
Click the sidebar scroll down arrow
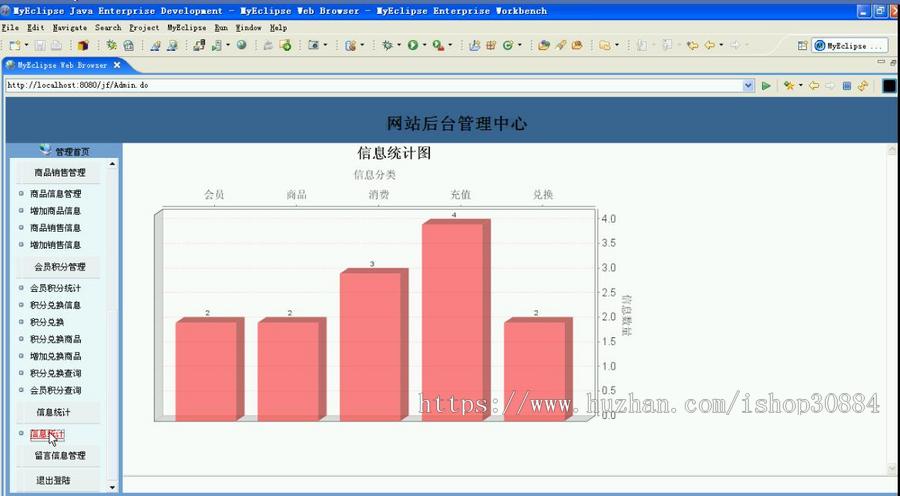pos(112,487)
